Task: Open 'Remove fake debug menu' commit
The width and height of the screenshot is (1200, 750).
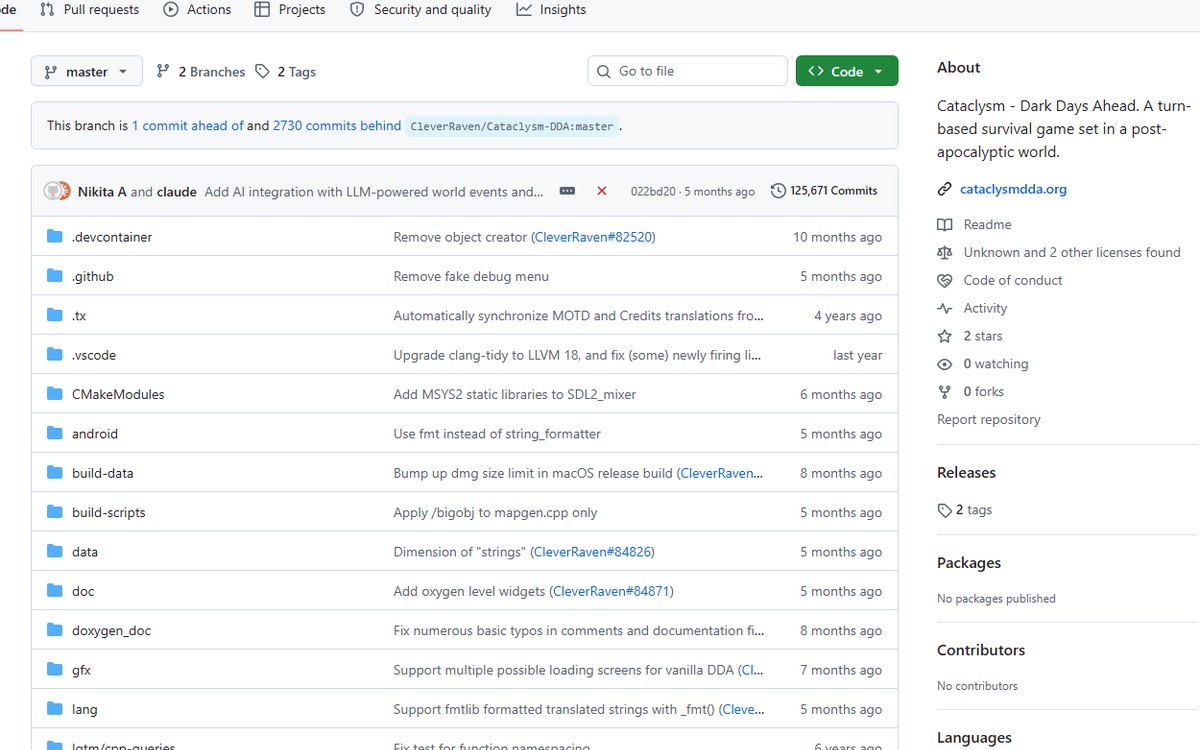Action: tap(471, 277)
